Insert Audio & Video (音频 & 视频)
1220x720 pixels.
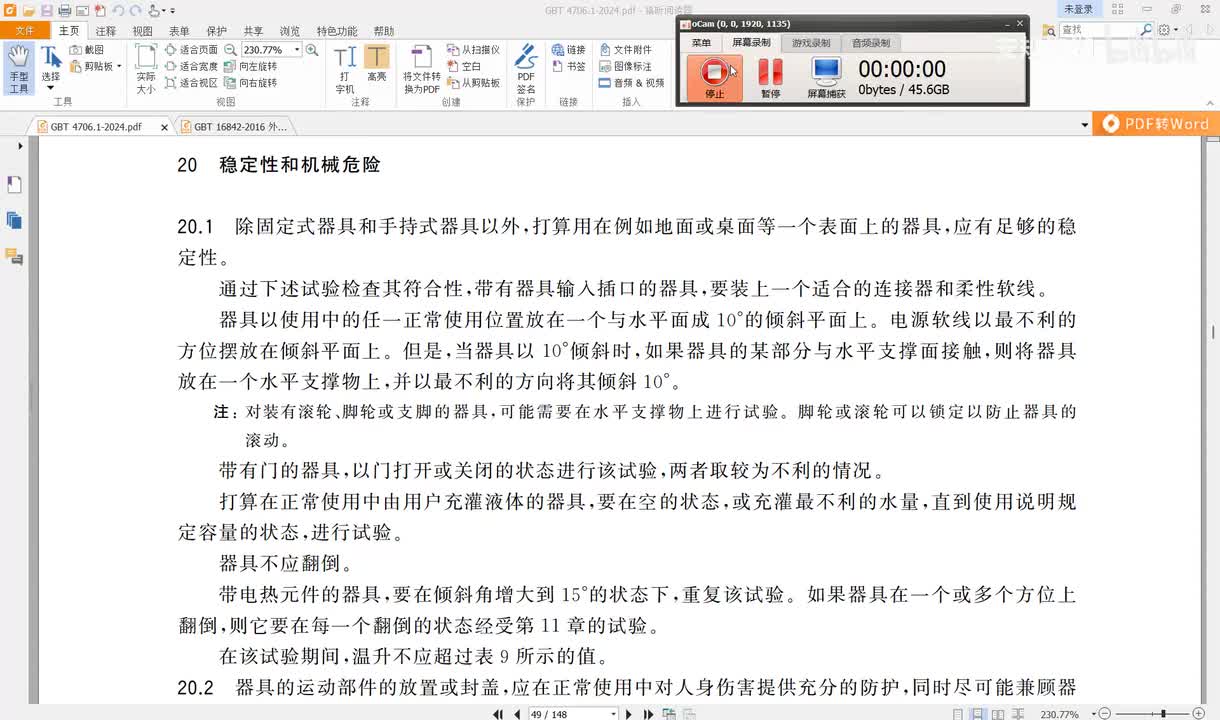point(632,83)
